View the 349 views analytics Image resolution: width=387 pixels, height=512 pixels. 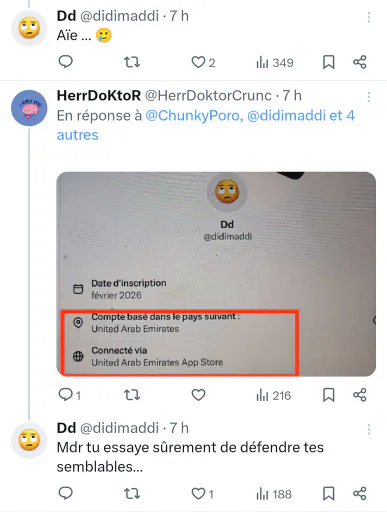click(x=275, y=62)
